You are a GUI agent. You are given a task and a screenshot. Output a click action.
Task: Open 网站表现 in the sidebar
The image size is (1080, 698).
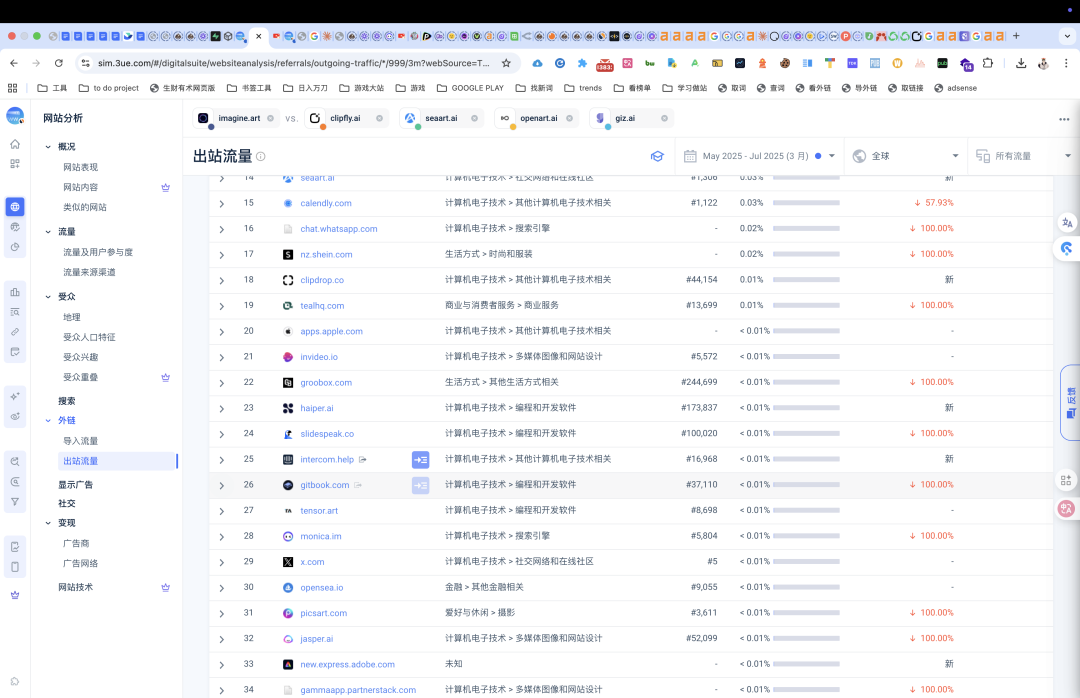pos(81,167)
